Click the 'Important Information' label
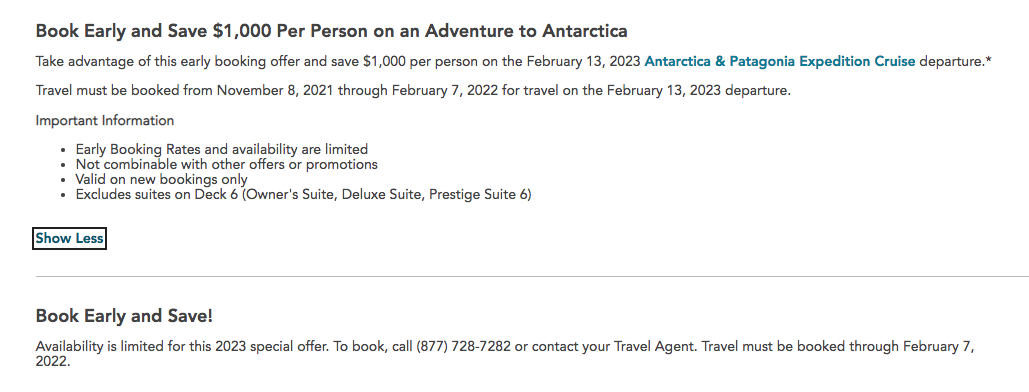 105,121
